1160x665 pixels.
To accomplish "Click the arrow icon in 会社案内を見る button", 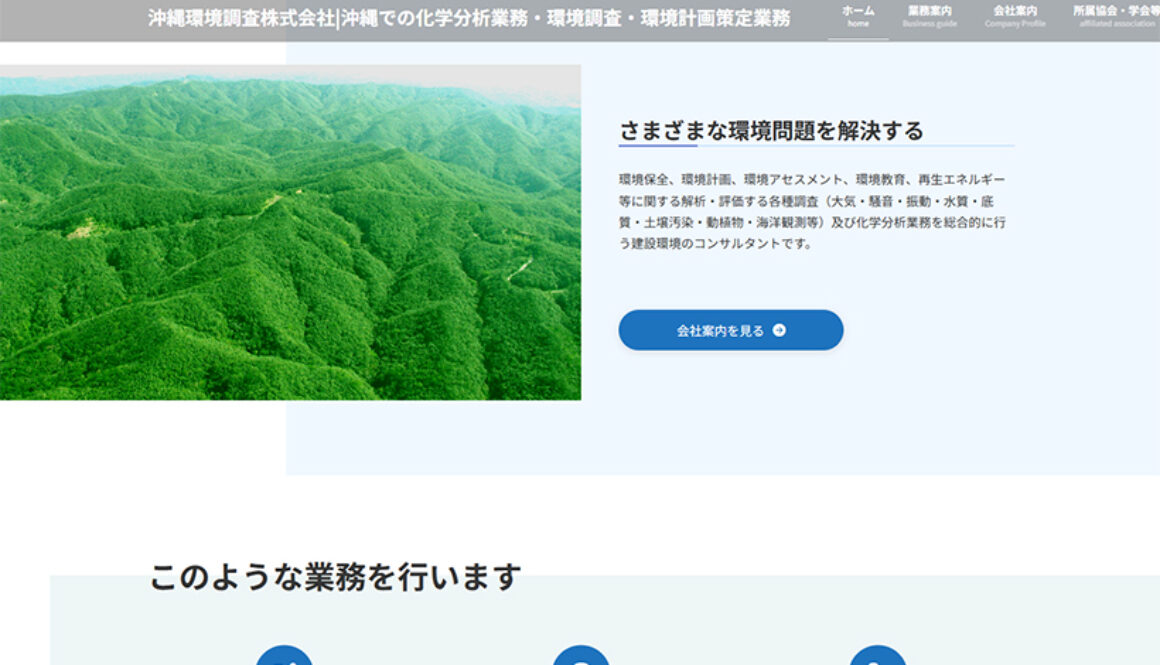I will (x=779, y=330).
